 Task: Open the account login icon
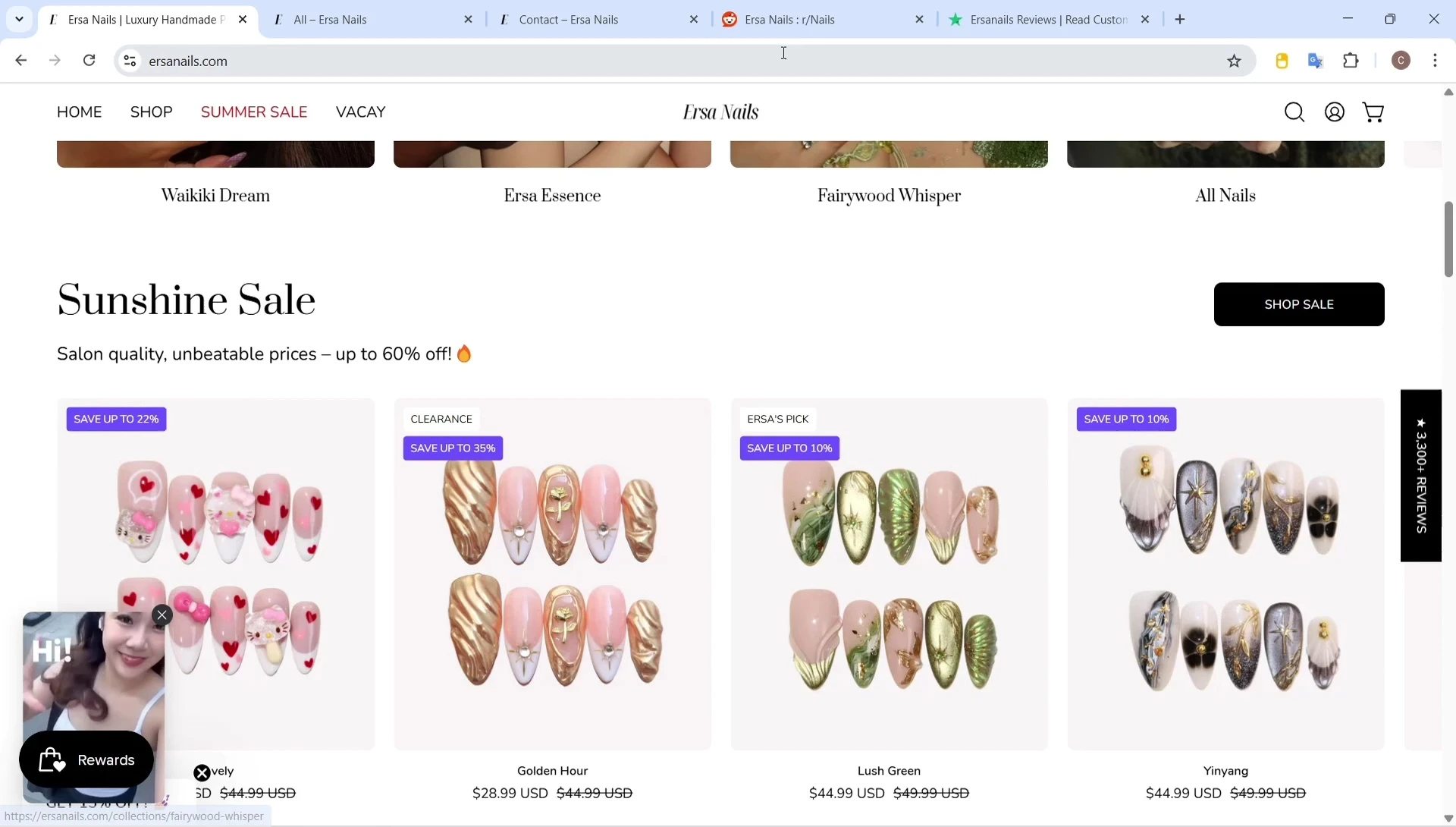pyautogui.click(x=1335, y=112)
